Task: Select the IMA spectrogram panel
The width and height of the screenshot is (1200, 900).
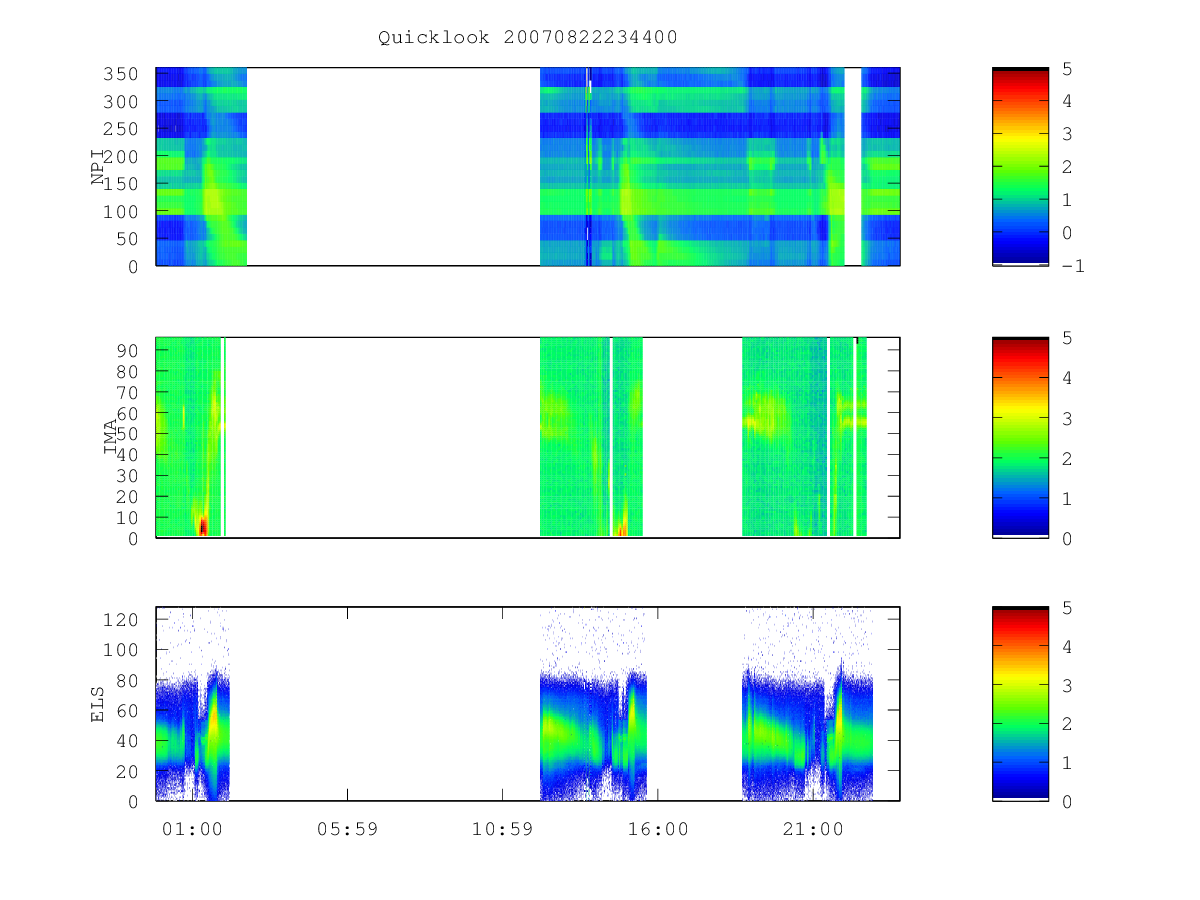Action: click(x=528, y=438)
